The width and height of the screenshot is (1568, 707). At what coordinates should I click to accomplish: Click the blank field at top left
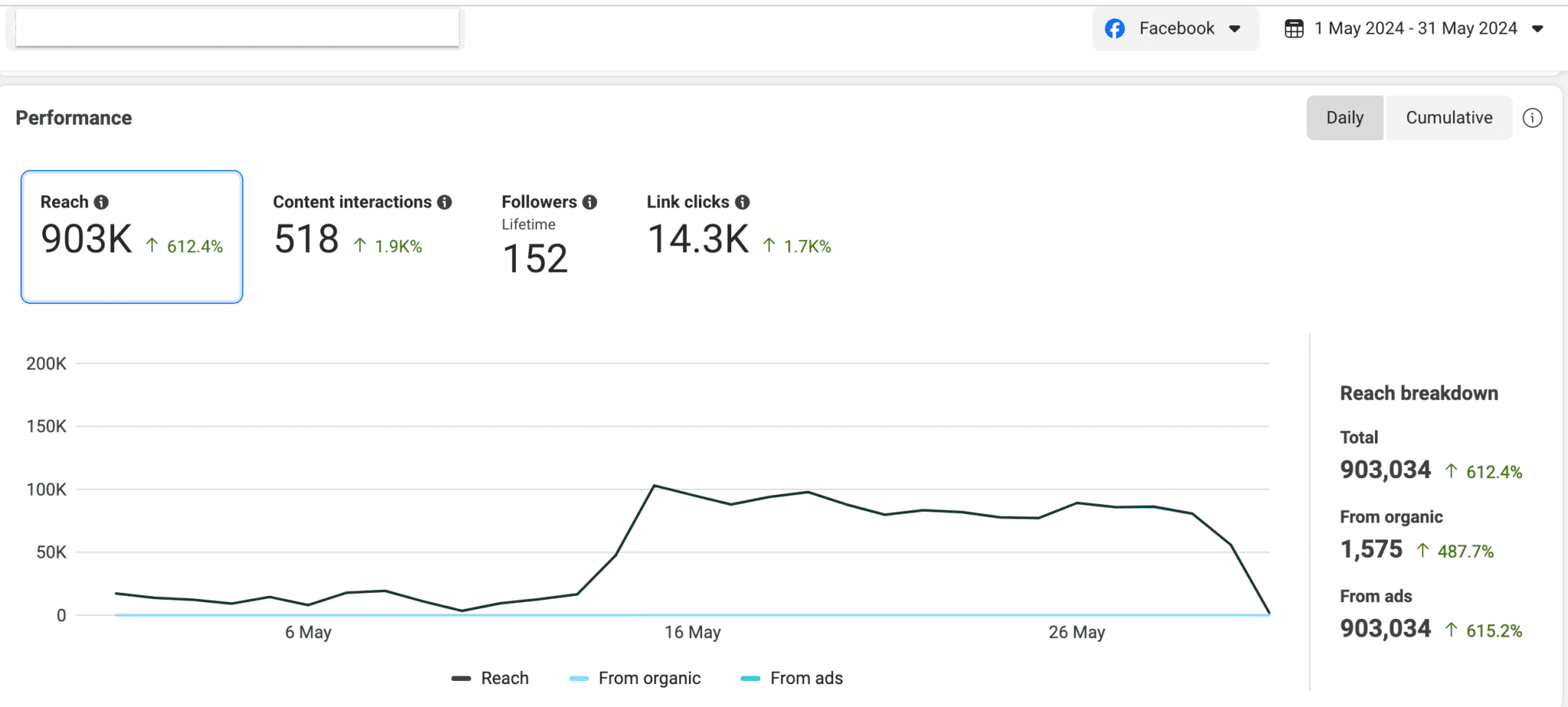(x=237, y=28)
